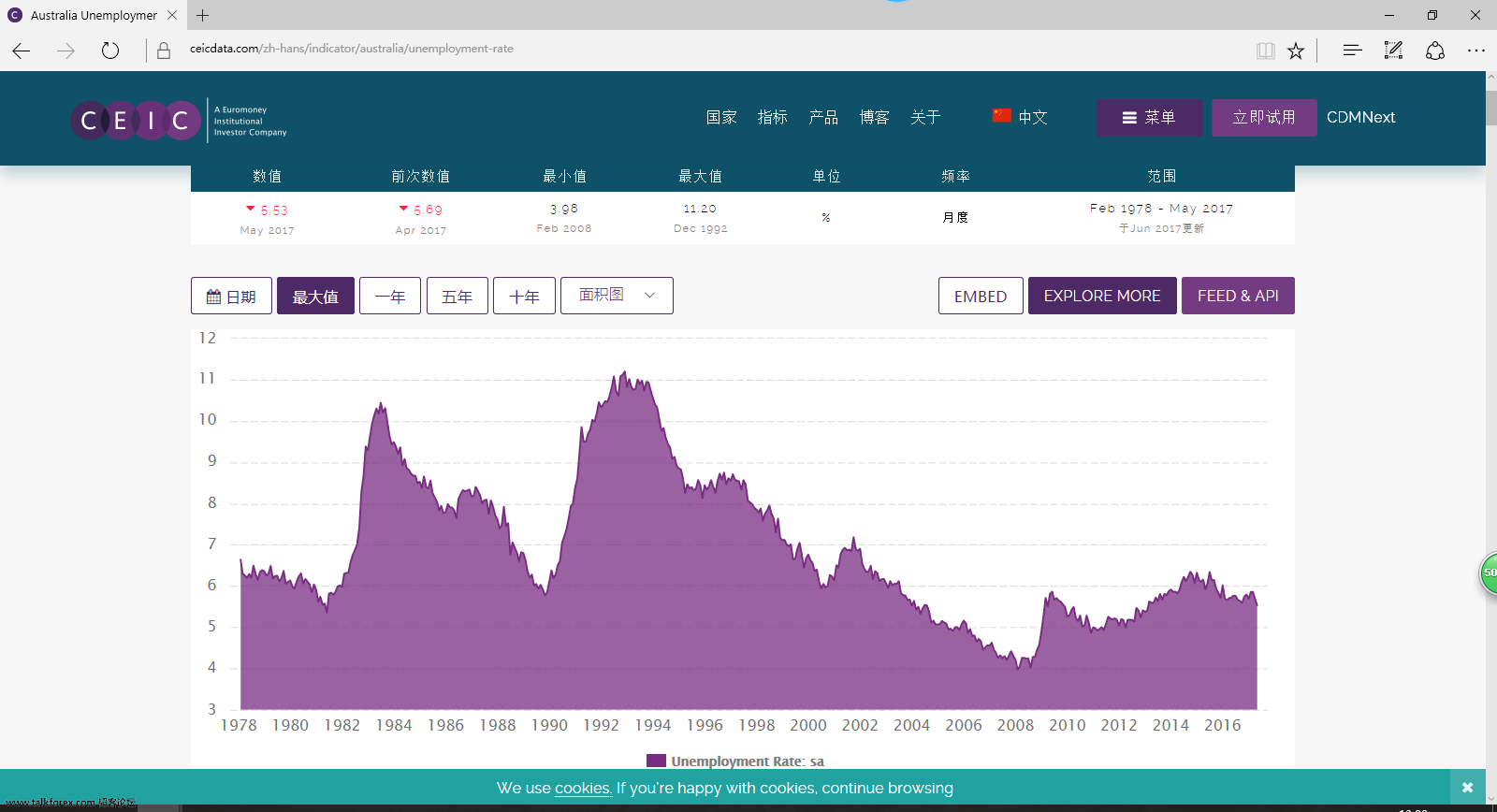Image resolution: width=1497 pixels, height=812 pixels.
Task: Open the 日期 calendar picker
Action: coord(231,296)
